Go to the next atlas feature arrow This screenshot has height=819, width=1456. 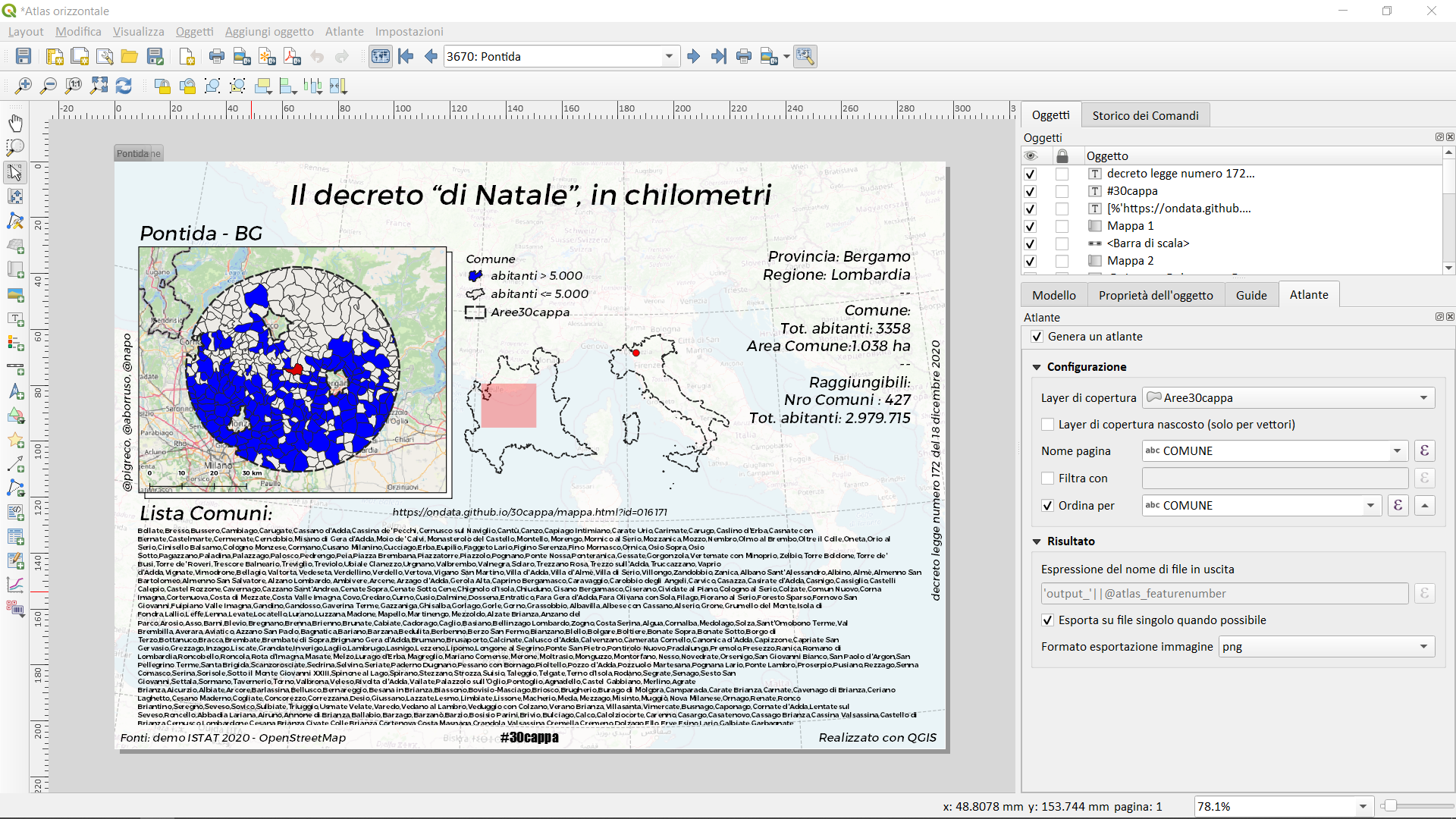pyautogui.click(x=693, y=56)
